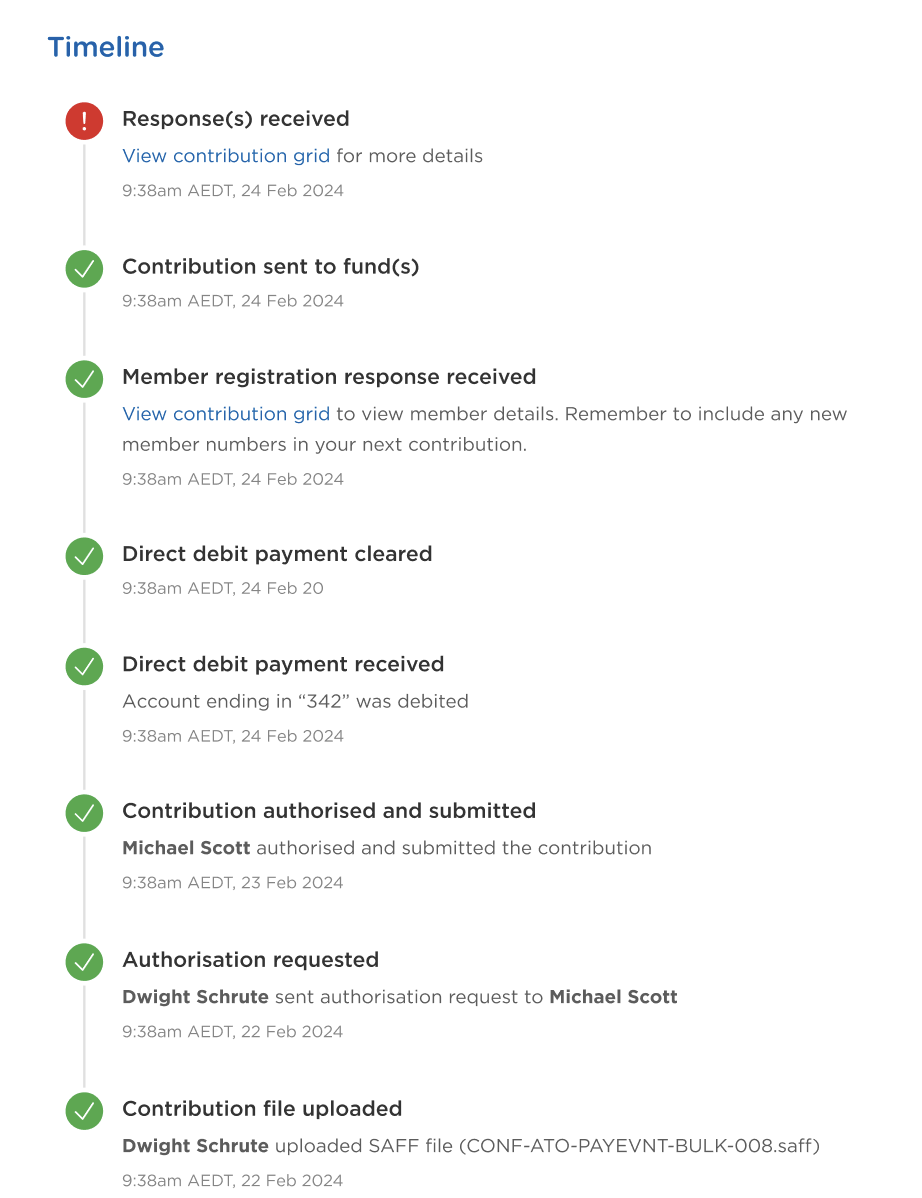Select the Response(s) received event title
922x1198 pixels.
(236, 119)
